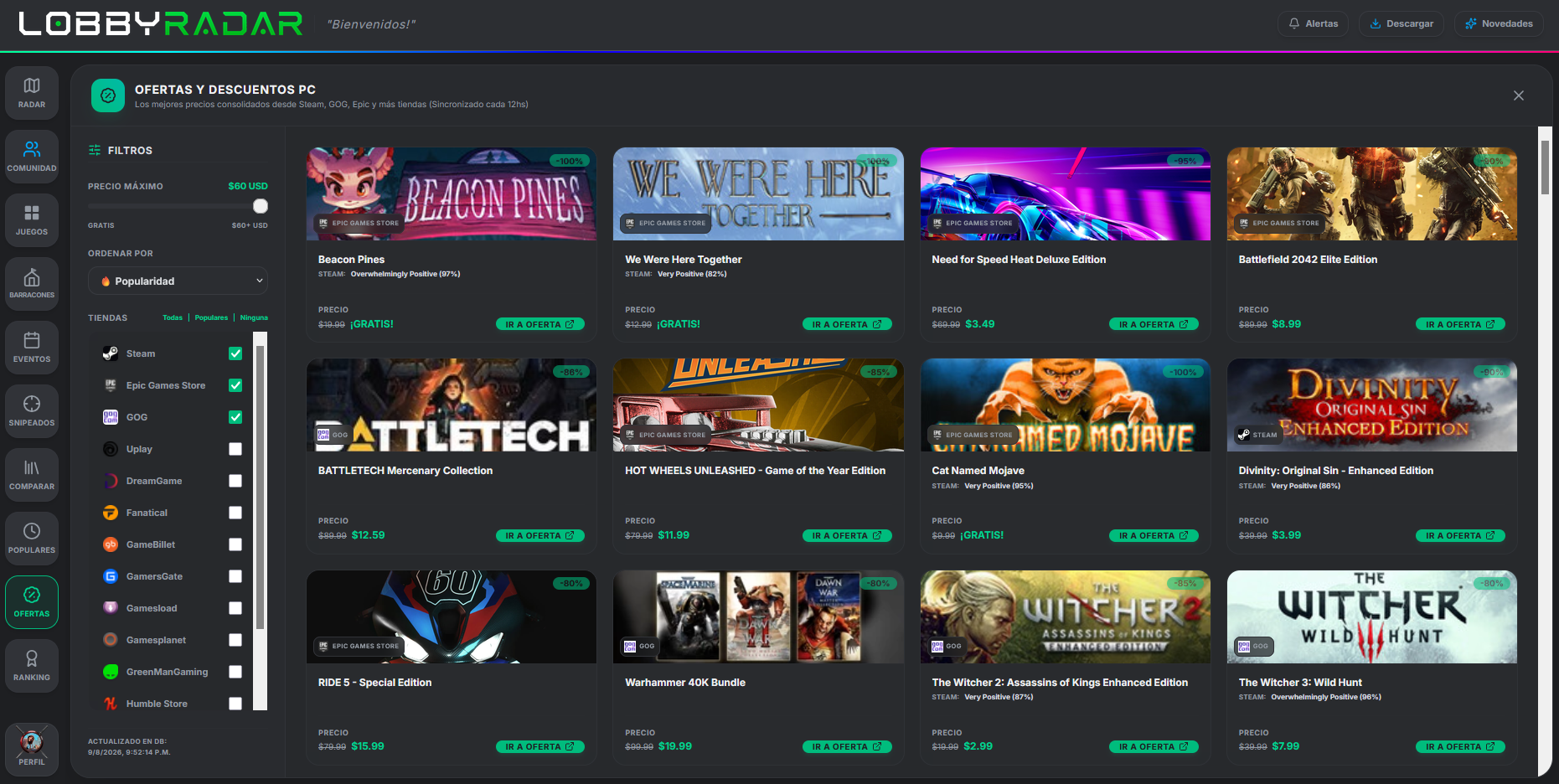
Task: Open the Ordenar Por Popularidad dropdown
Action: (178, 281)
